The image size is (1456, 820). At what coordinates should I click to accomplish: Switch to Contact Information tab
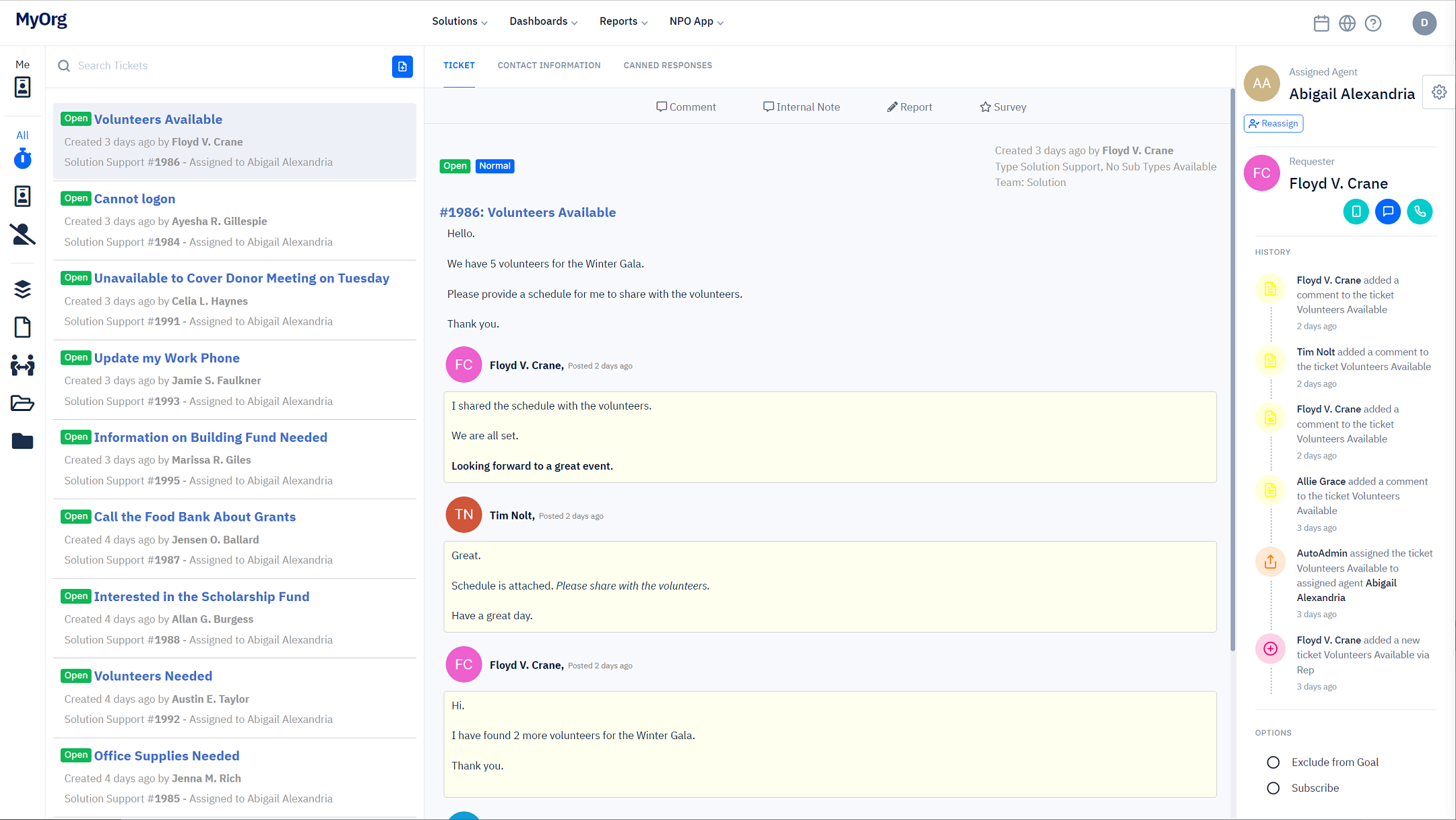coord(549,65)
